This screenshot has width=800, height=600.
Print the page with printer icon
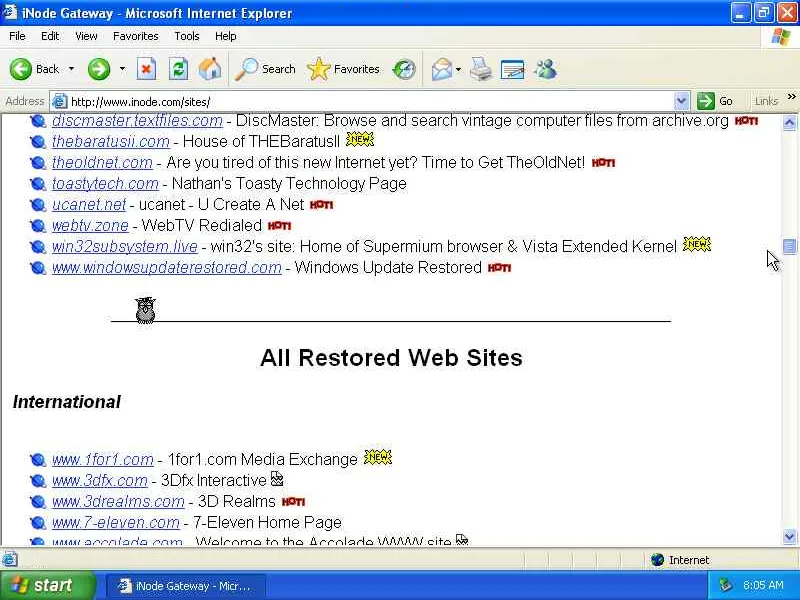pyautogui.click(x=481, y=69)
